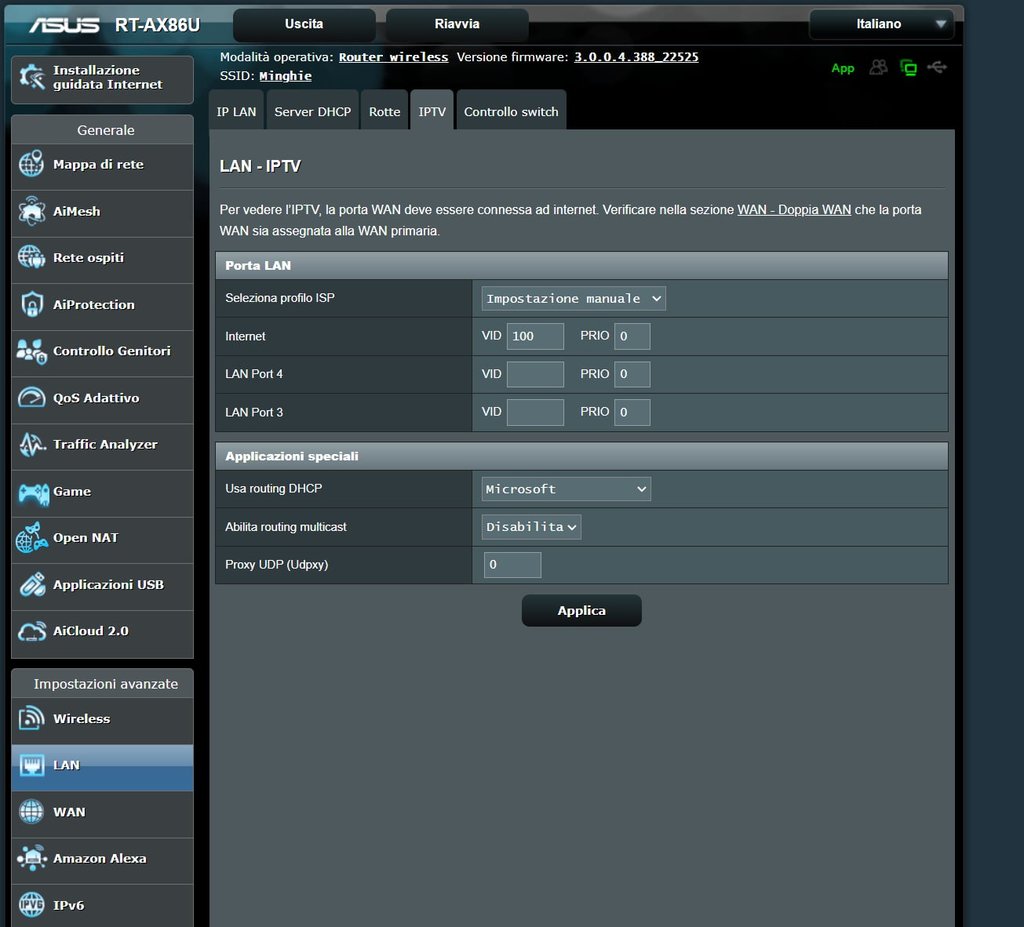Open the Wireless settings icon
This screenshot has width=1024, height=927.
pos(31,719)
